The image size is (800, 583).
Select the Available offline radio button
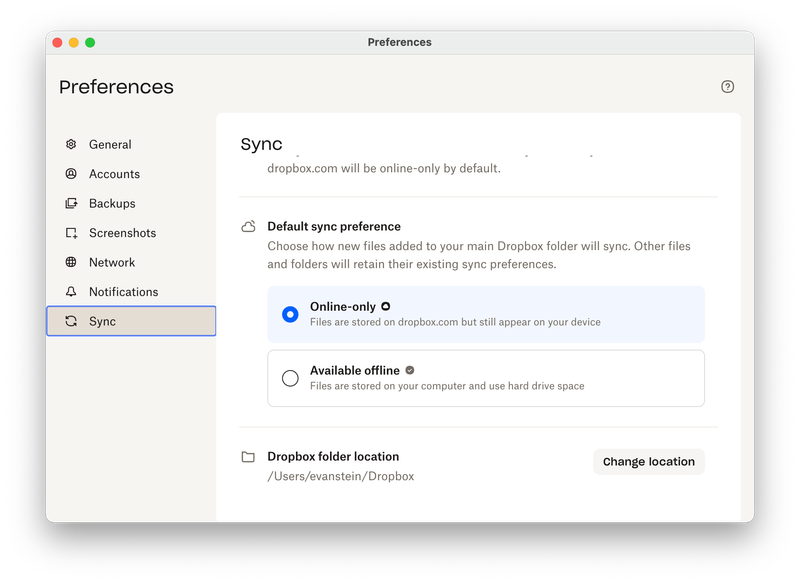pyautogui.click(x=290, y=378)
